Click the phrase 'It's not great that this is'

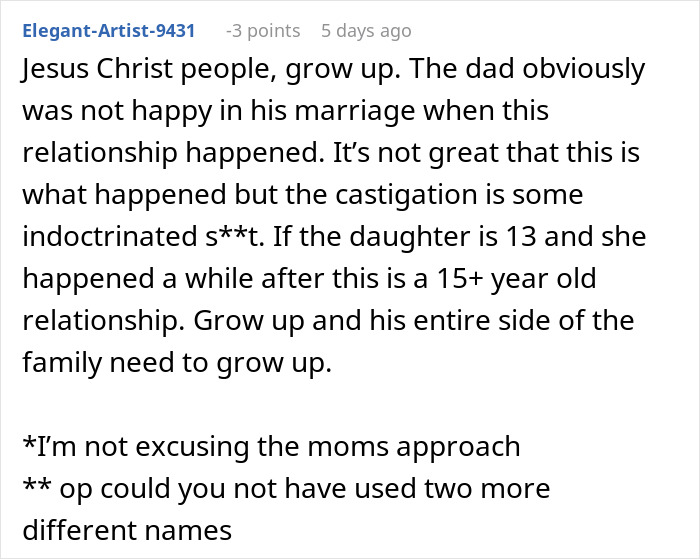487,153
